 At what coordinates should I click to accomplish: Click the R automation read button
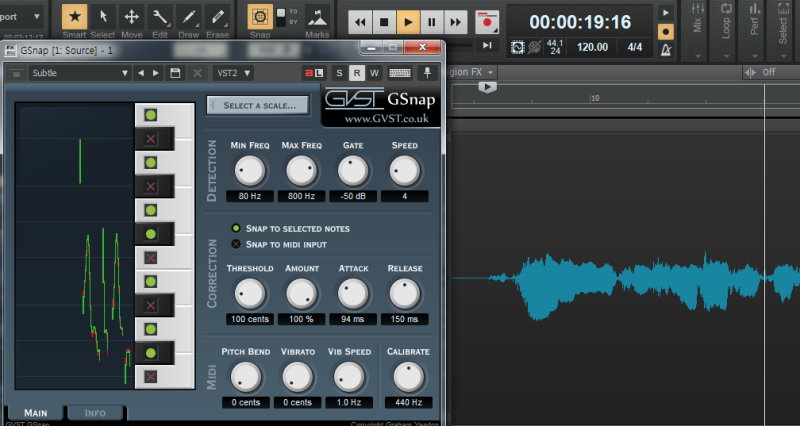click(357, 73)
